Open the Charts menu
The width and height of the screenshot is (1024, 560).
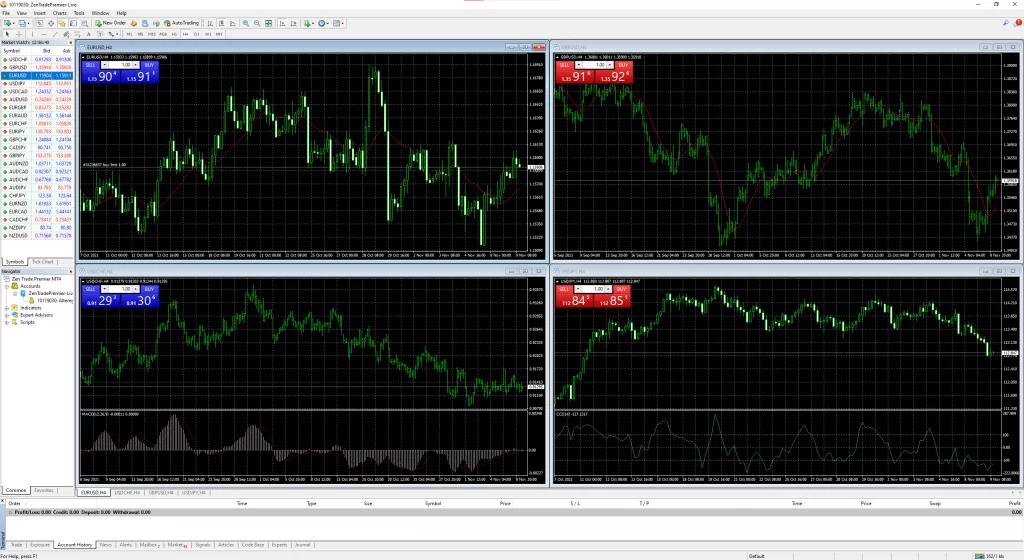point(59,13)
